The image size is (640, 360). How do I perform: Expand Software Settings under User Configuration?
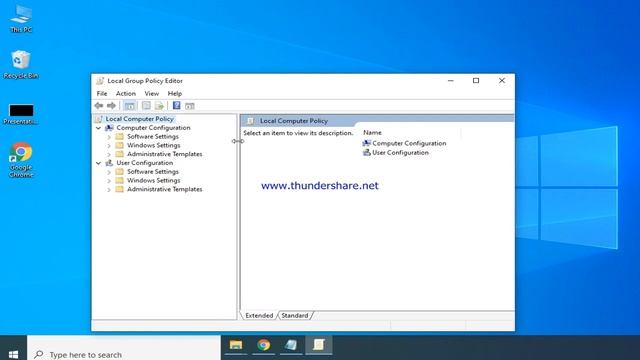click(x=109, y=172)
